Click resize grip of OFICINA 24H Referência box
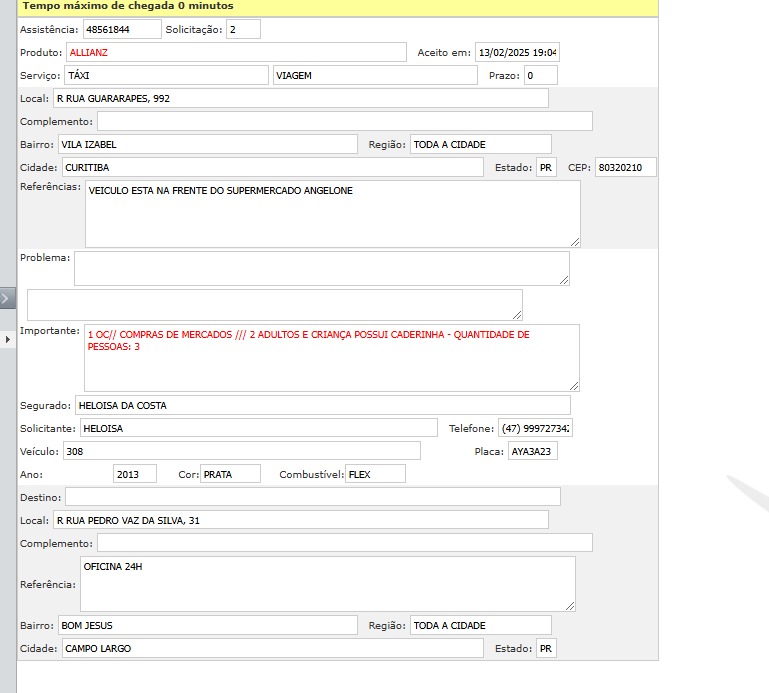Viewport: 769px width, 693px height. 570,605
